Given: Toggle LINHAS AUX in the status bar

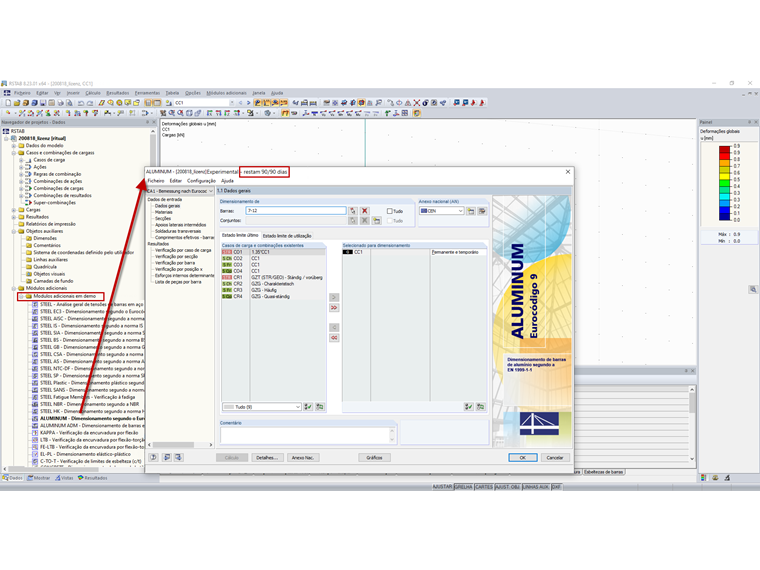Looking at the screenshot, I should click(536, 487).
